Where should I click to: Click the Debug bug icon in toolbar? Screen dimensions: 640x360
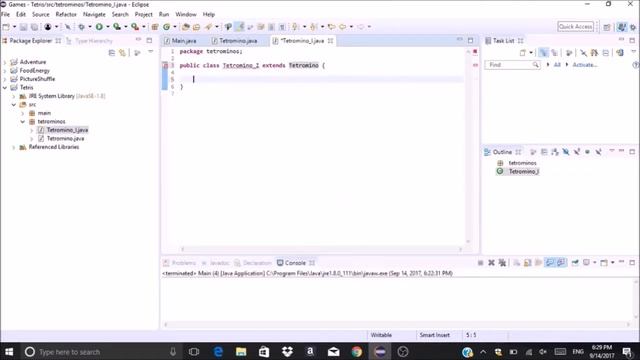(82, 27)
